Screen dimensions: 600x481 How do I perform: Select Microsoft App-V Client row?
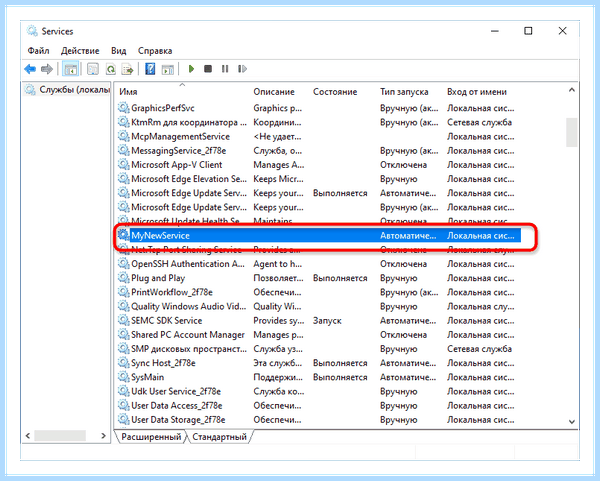318,165
